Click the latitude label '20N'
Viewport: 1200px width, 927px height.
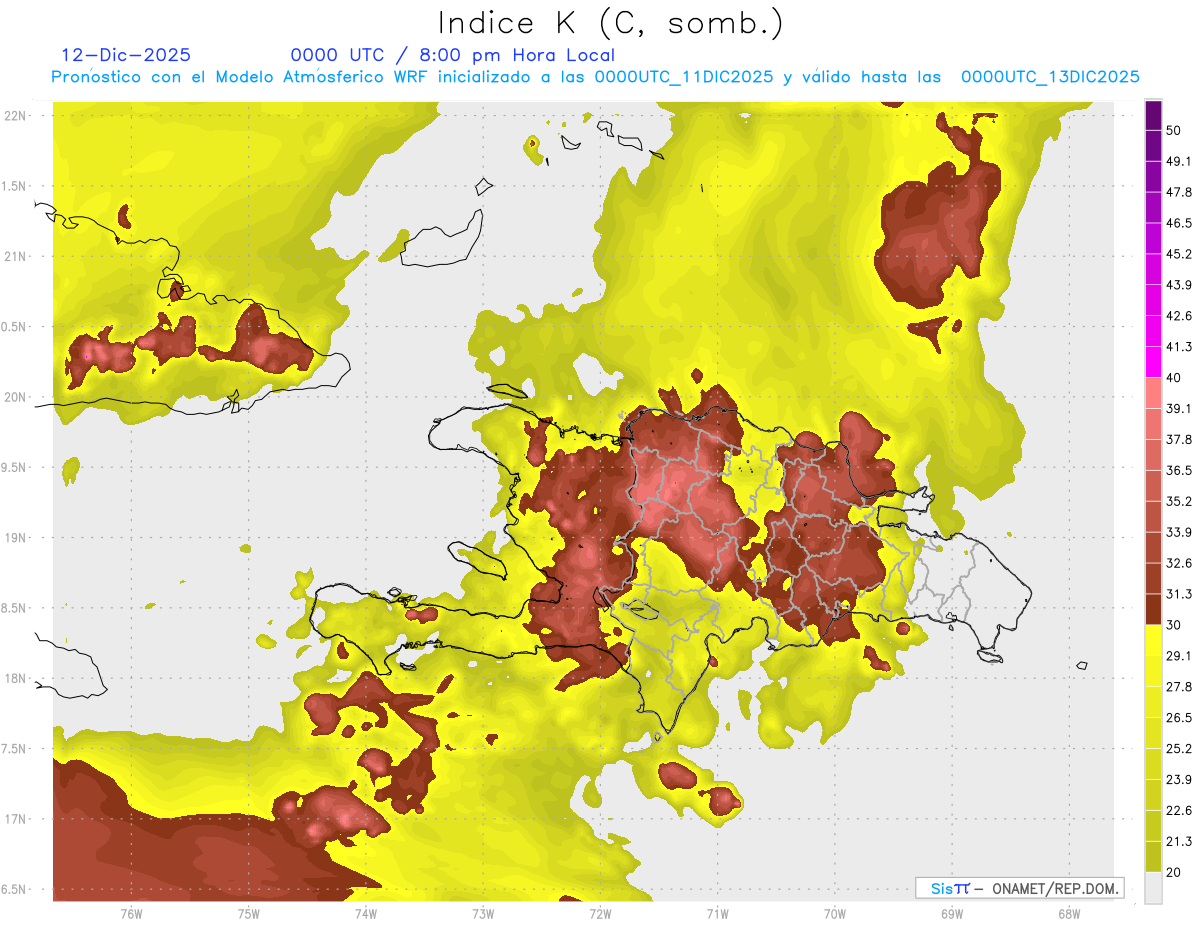click(15, 397)
